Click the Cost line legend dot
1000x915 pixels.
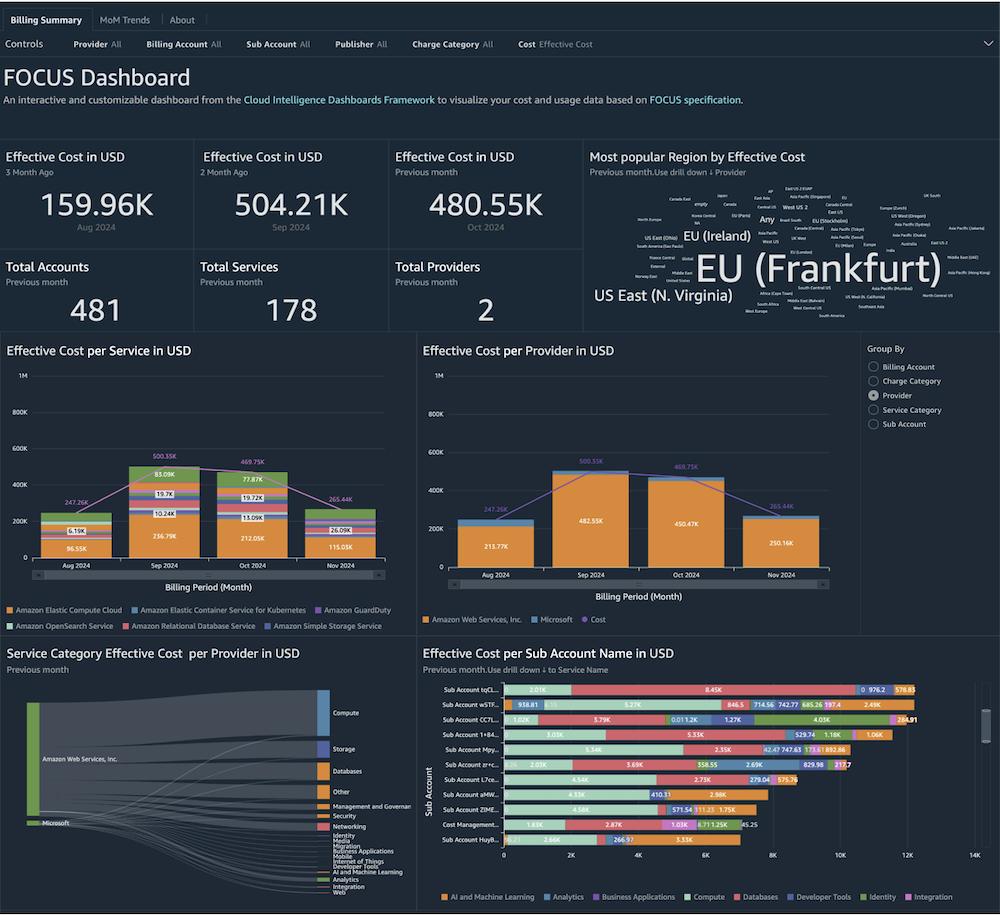click(583, 620)
